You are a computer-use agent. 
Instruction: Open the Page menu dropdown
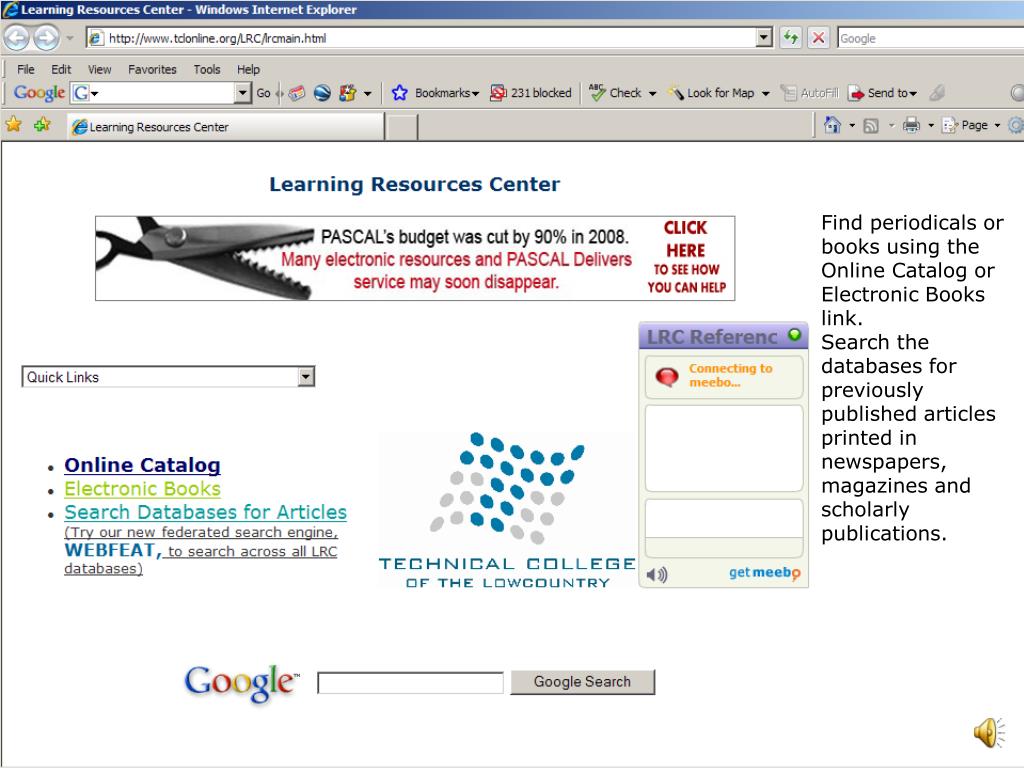coord(971,125)
